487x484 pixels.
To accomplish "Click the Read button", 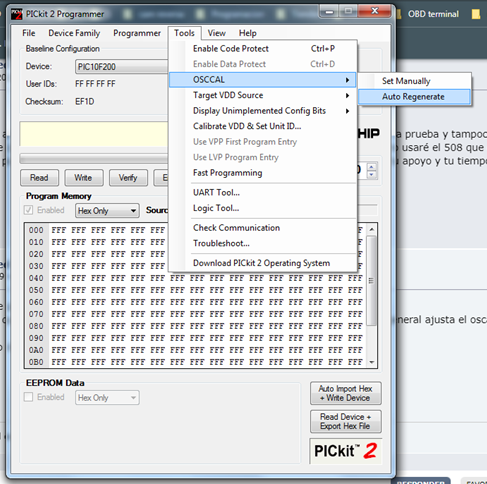I will click(x=39, y=178).
